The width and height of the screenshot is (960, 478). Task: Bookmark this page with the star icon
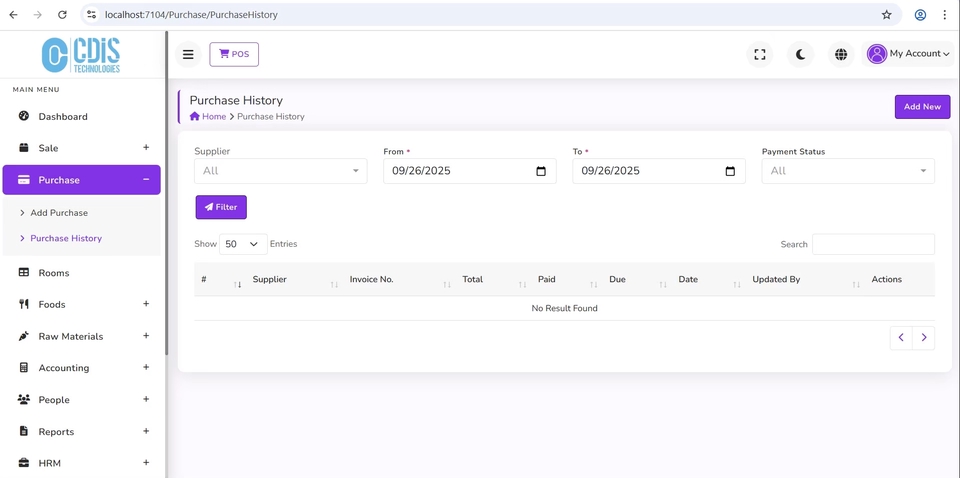[886, 15]
